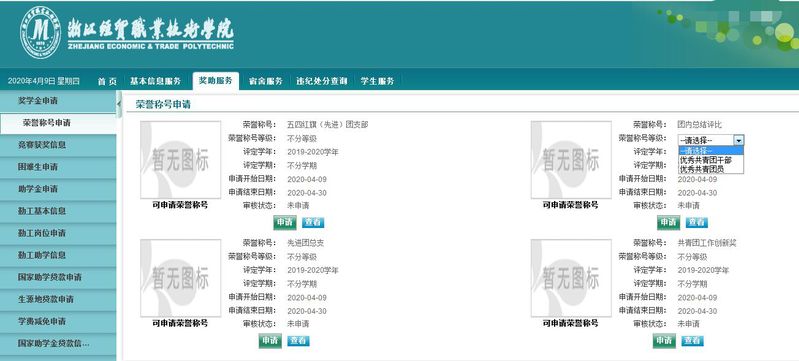This screenshot has width=799, height=361.
Task: Open 勤工助学信息 in the sidebar
Action: pos(58,255)
